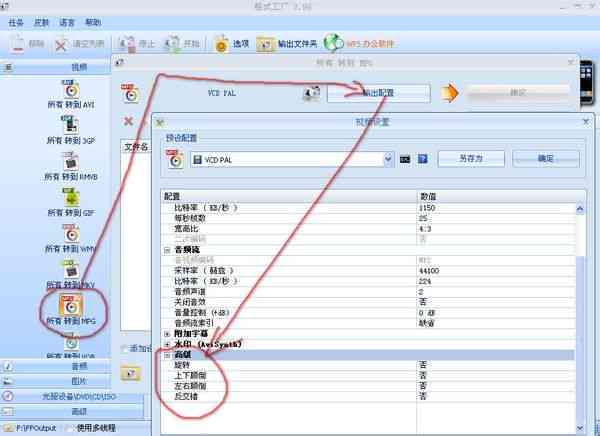Viewport: 600px width, 436px height.
Task: Click the 开始 toolbar button
Action: 182,44
